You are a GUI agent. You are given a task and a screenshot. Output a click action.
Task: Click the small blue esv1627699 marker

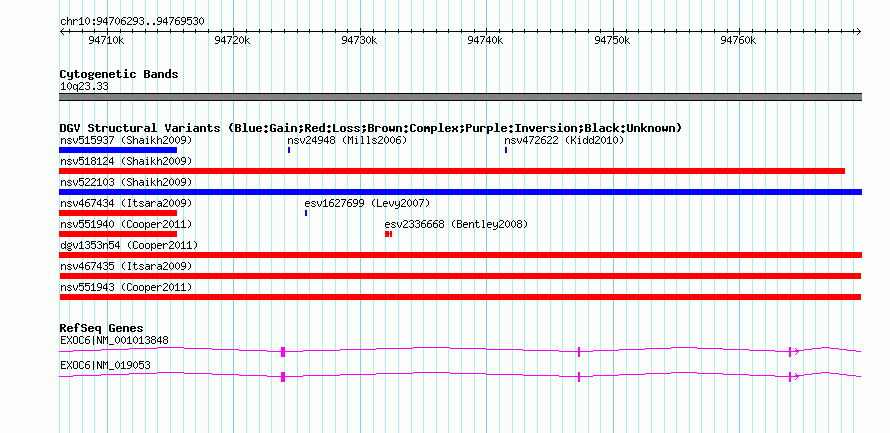point(306,213)
